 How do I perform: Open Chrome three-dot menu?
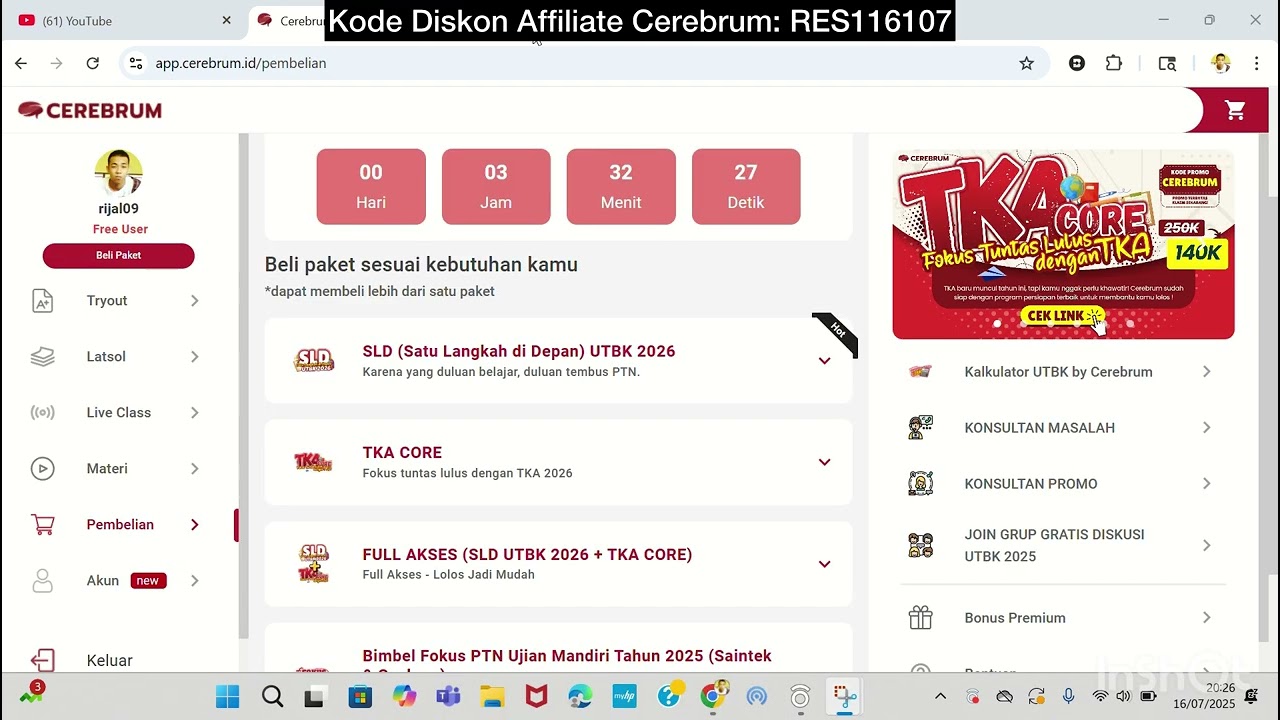pos(1256,63)
